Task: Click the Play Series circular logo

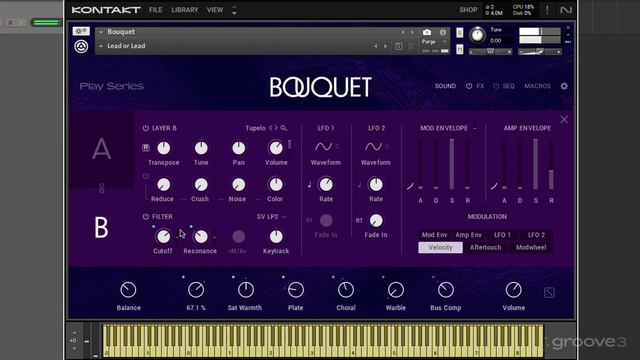Action: tap(81, 47)
